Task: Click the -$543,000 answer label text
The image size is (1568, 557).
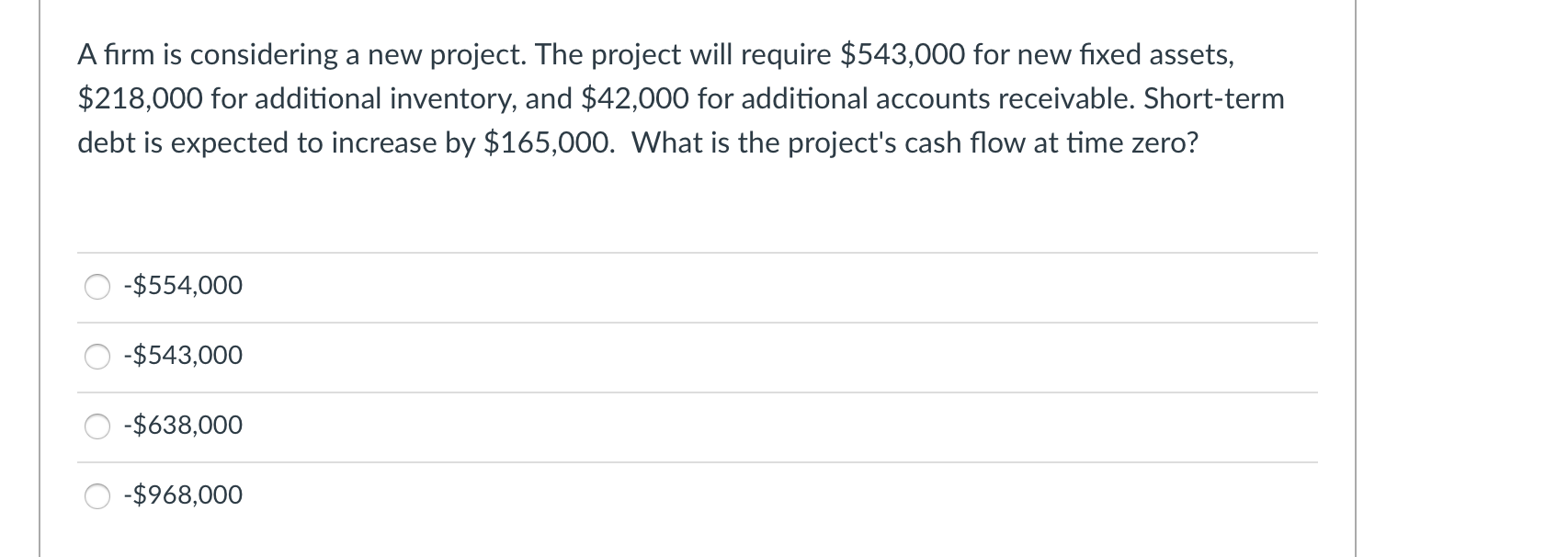Action: tap(183, 356)
